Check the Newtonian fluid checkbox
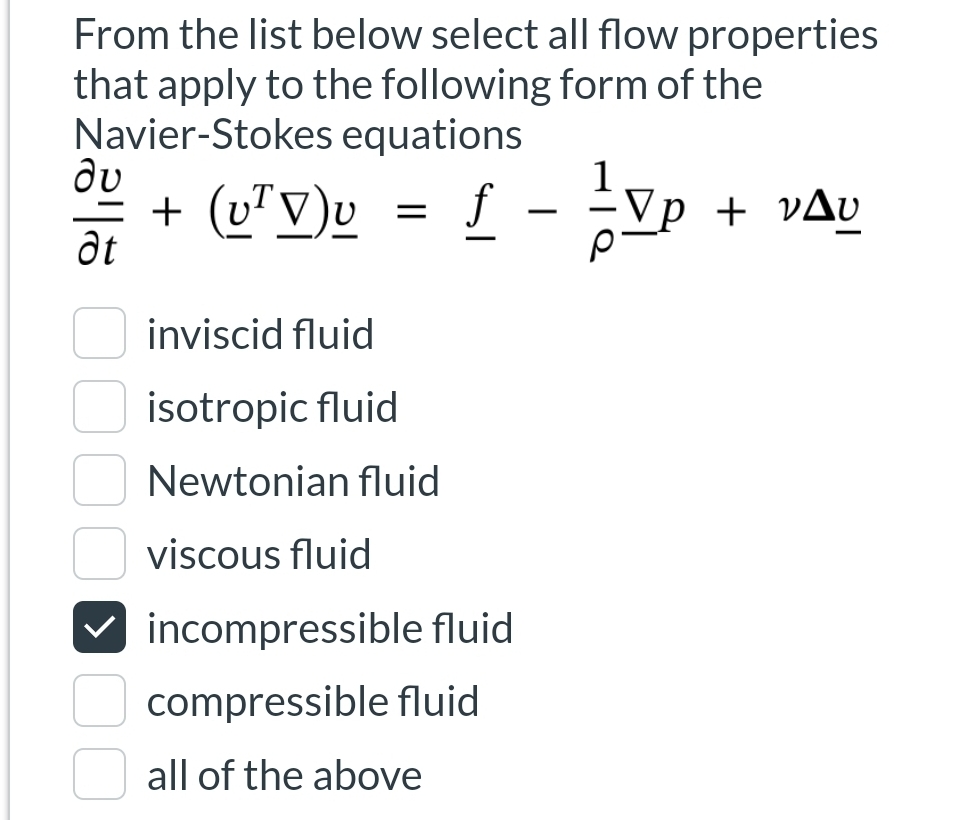This screenshot has width=954, height=820. [99, 481]
